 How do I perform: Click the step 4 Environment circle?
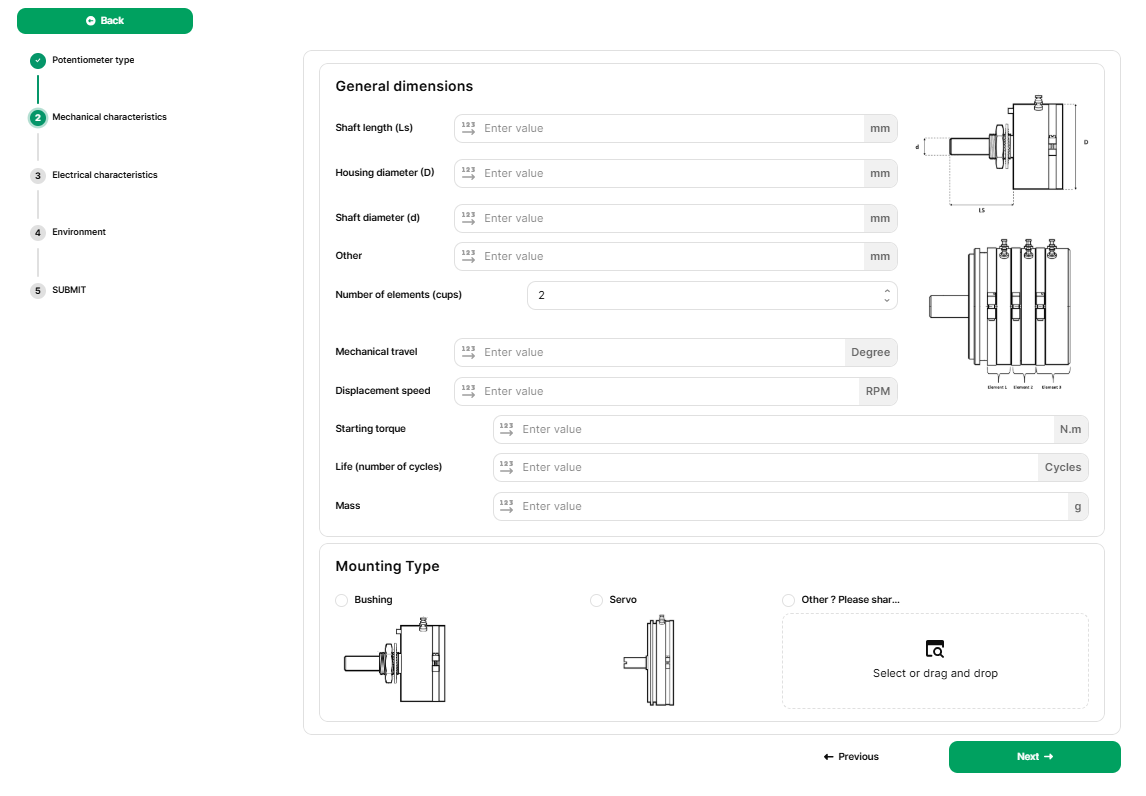38,233
